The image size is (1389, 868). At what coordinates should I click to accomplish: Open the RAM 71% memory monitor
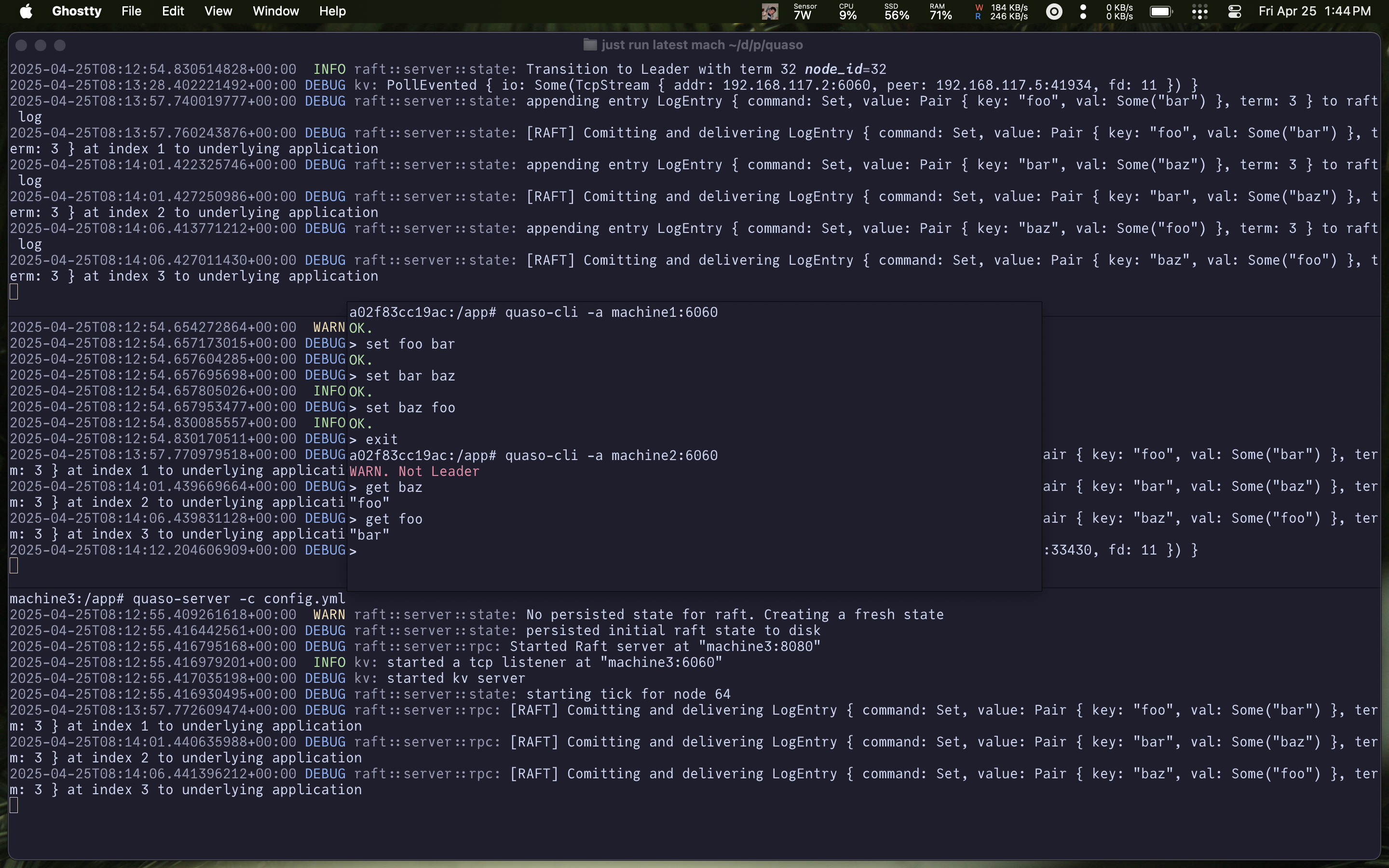coord(941,12)
